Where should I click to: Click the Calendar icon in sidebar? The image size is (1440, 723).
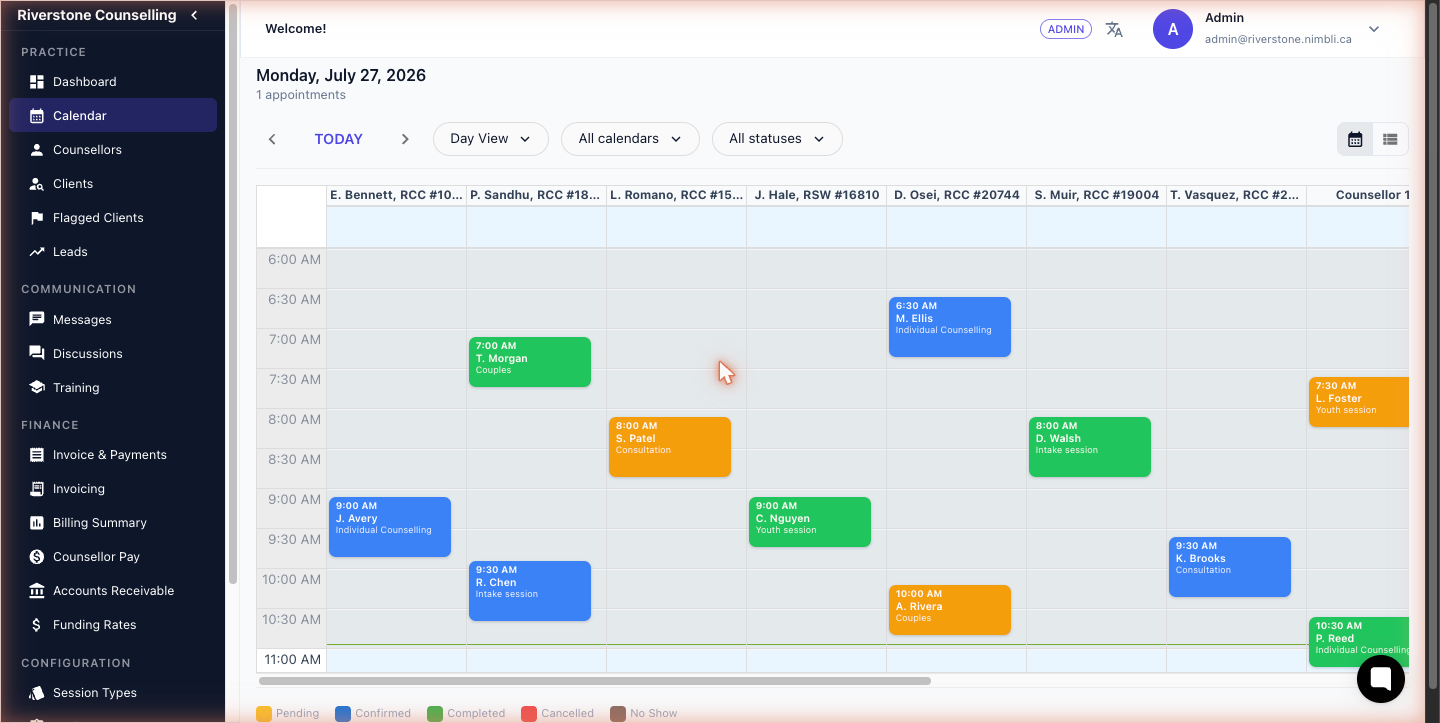37,116
